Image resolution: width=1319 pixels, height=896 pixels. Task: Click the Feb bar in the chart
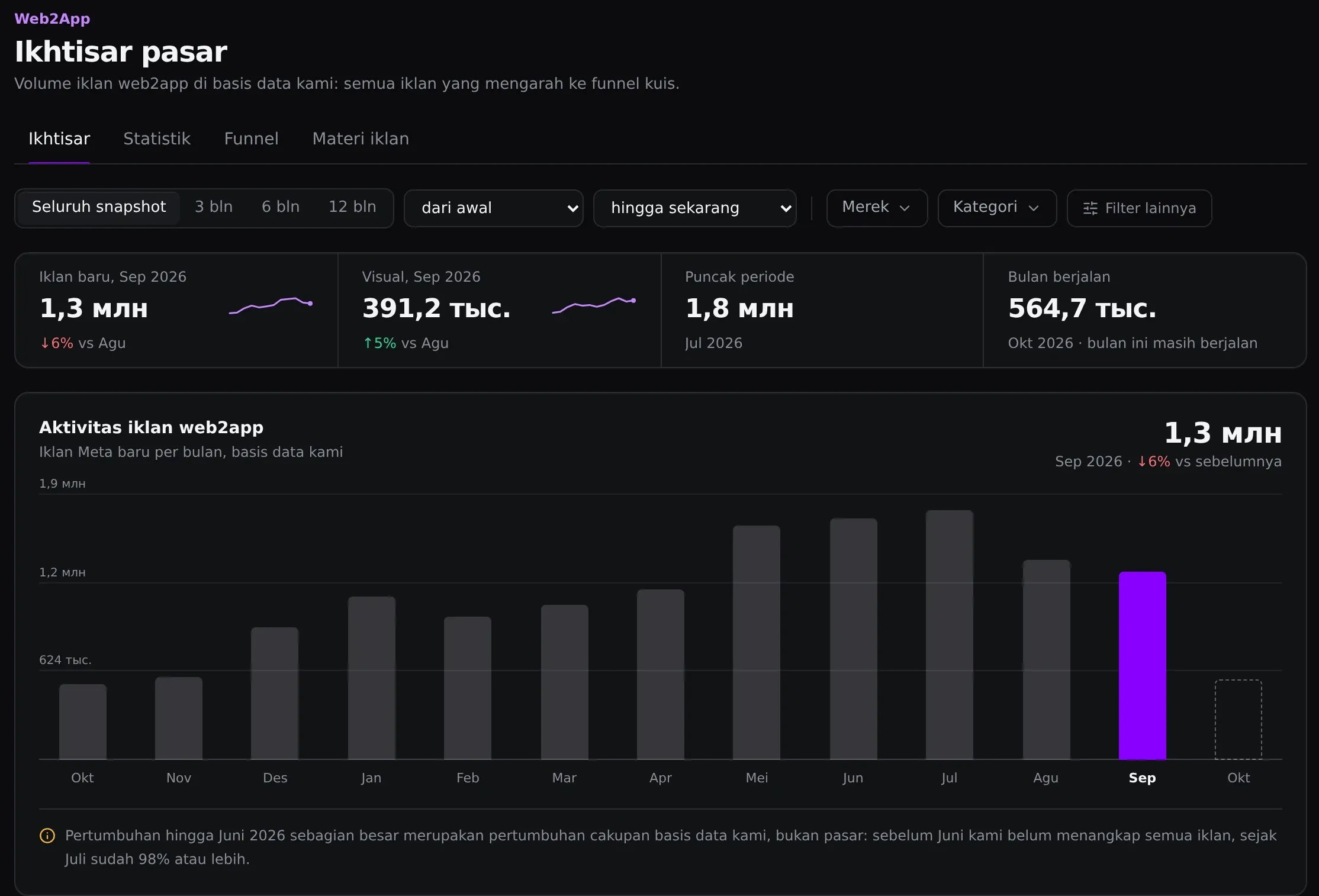click(467, 688)
